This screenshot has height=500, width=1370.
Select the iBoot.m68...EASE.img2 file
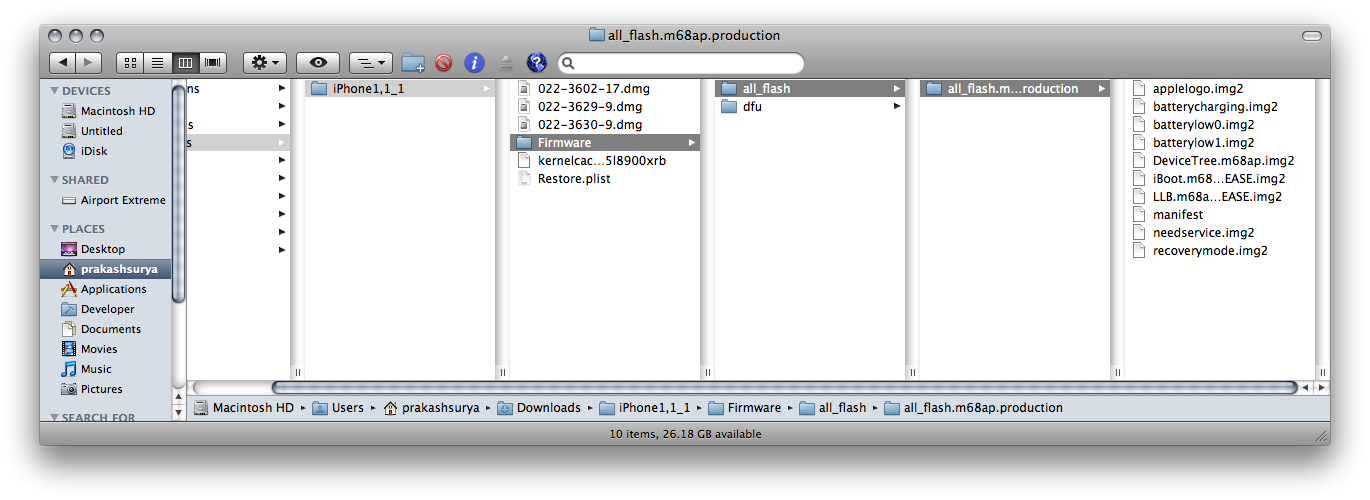[1217, 179]
